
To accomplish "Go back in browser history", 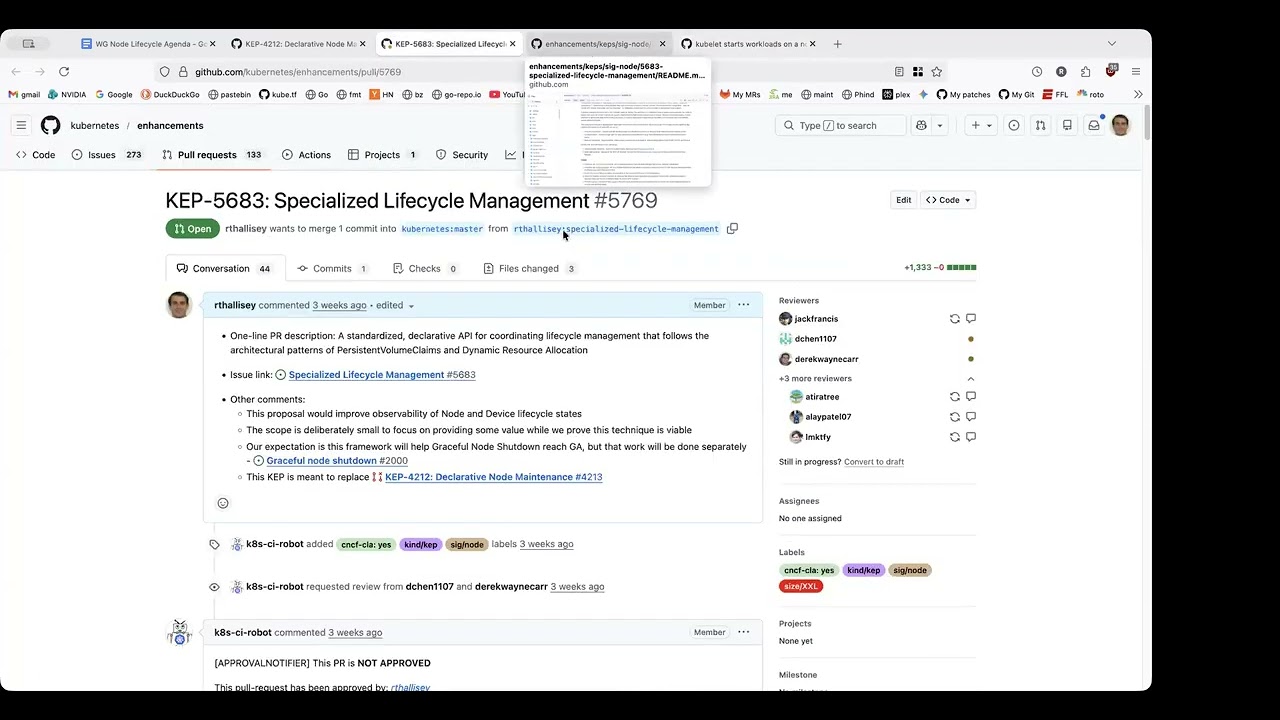I will coord(16,72).
